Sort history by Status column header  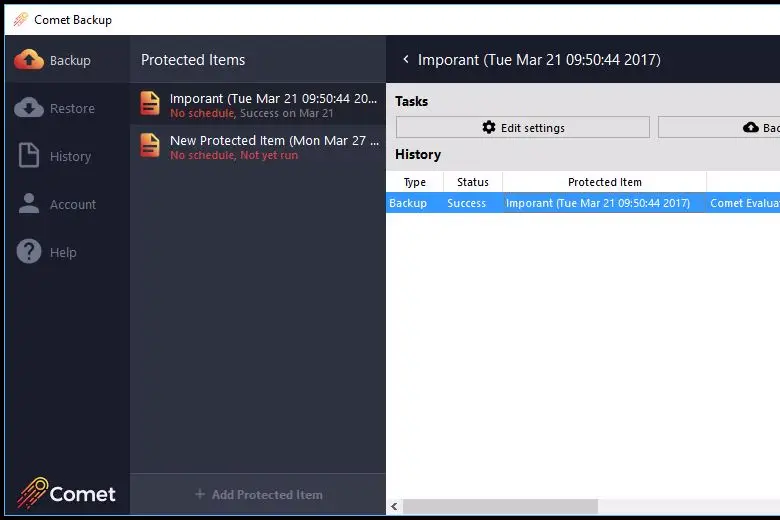coord(473,182)
